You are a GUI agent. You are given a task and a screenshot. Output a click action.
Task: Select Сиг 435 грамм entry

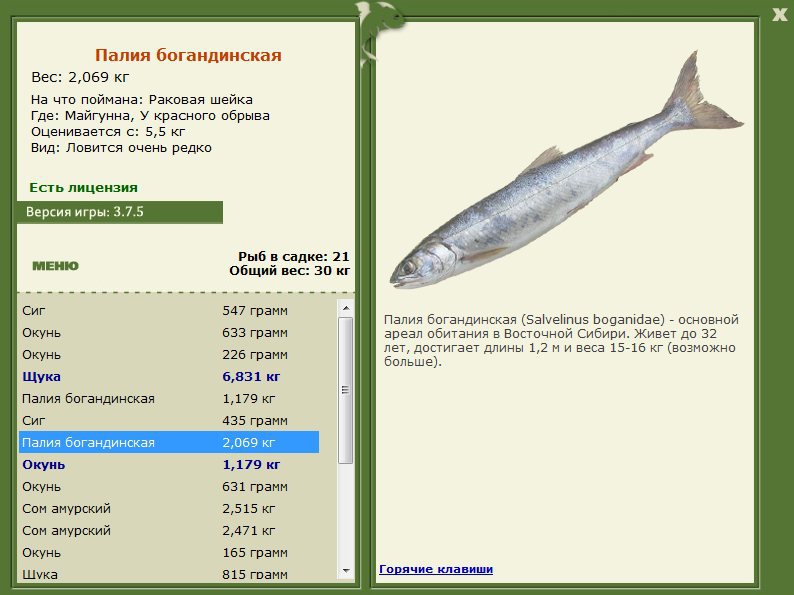pyautogui.click(x=169, y=420)
